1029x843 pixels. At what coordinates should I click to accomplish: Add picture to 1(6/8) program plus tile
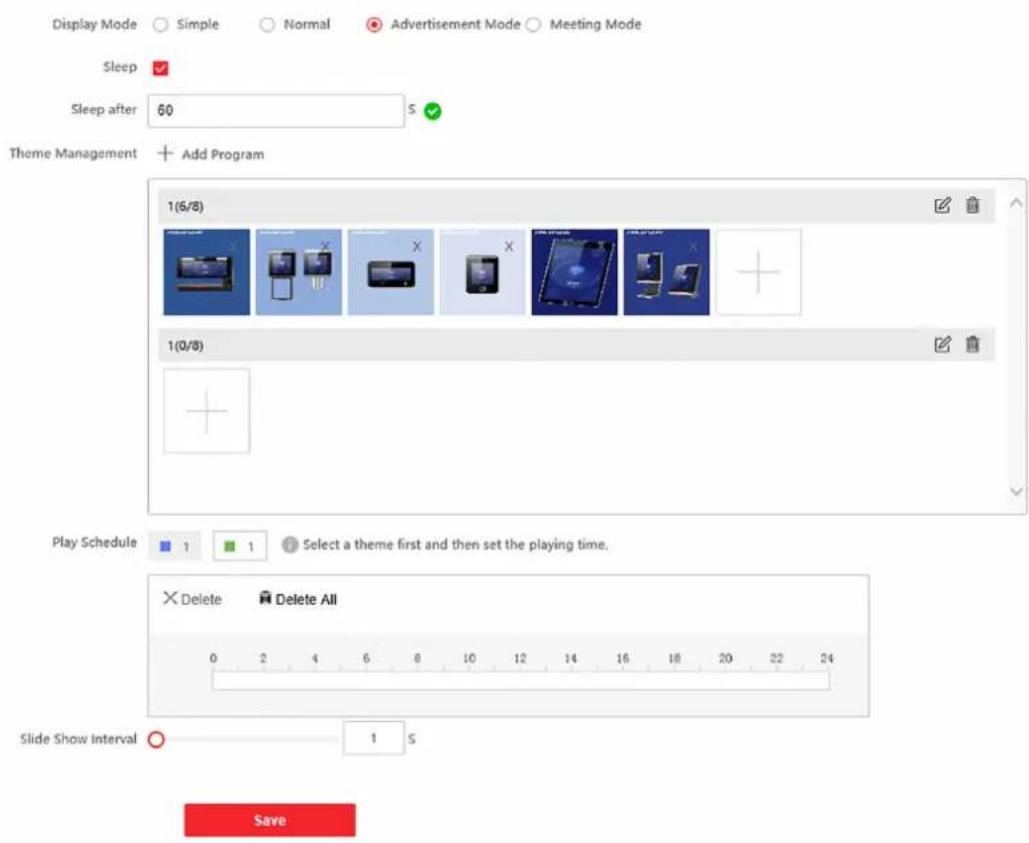(x=758, y=272)
